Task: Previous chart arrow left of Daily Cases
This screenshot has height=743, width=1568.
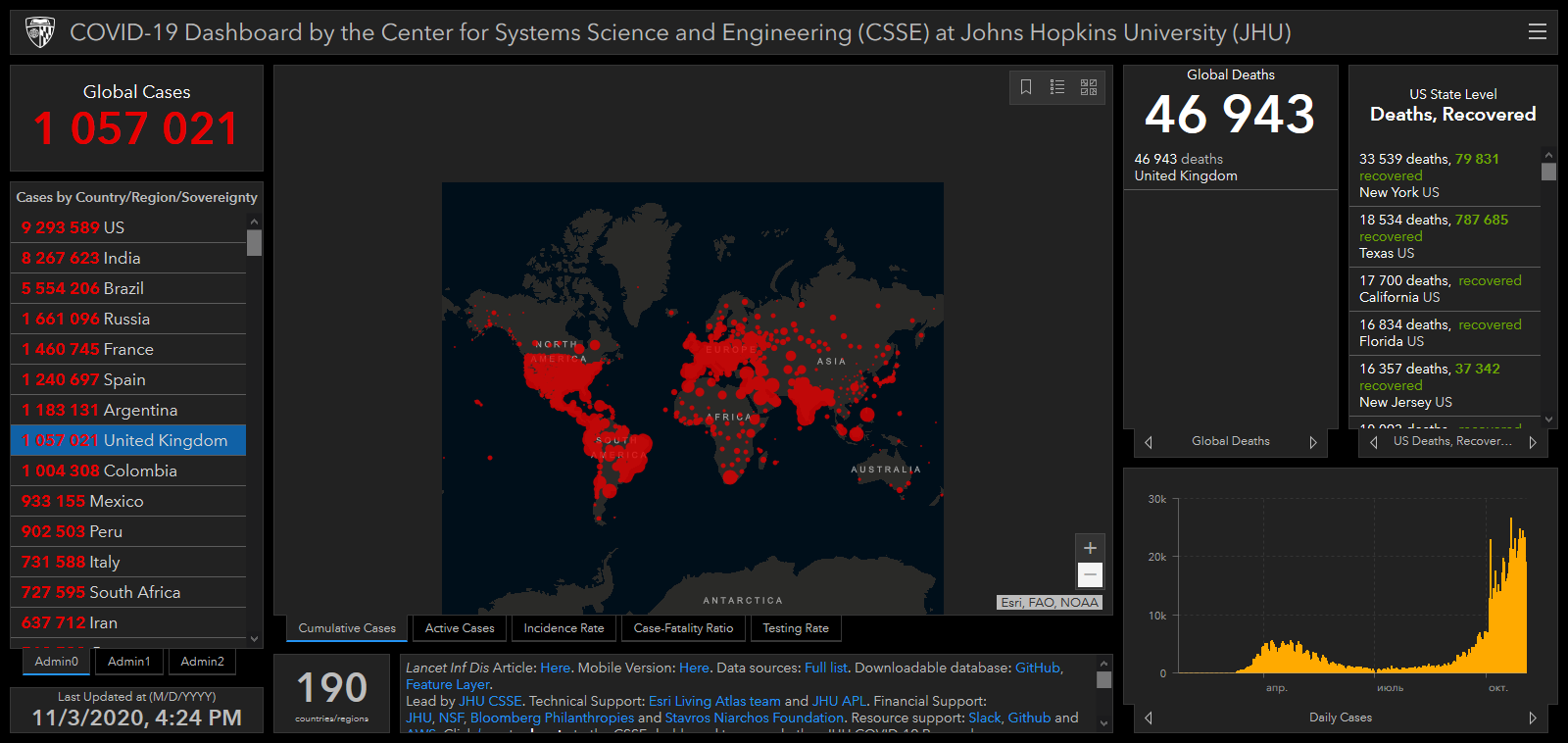Action: click(x=1149, y=718)
